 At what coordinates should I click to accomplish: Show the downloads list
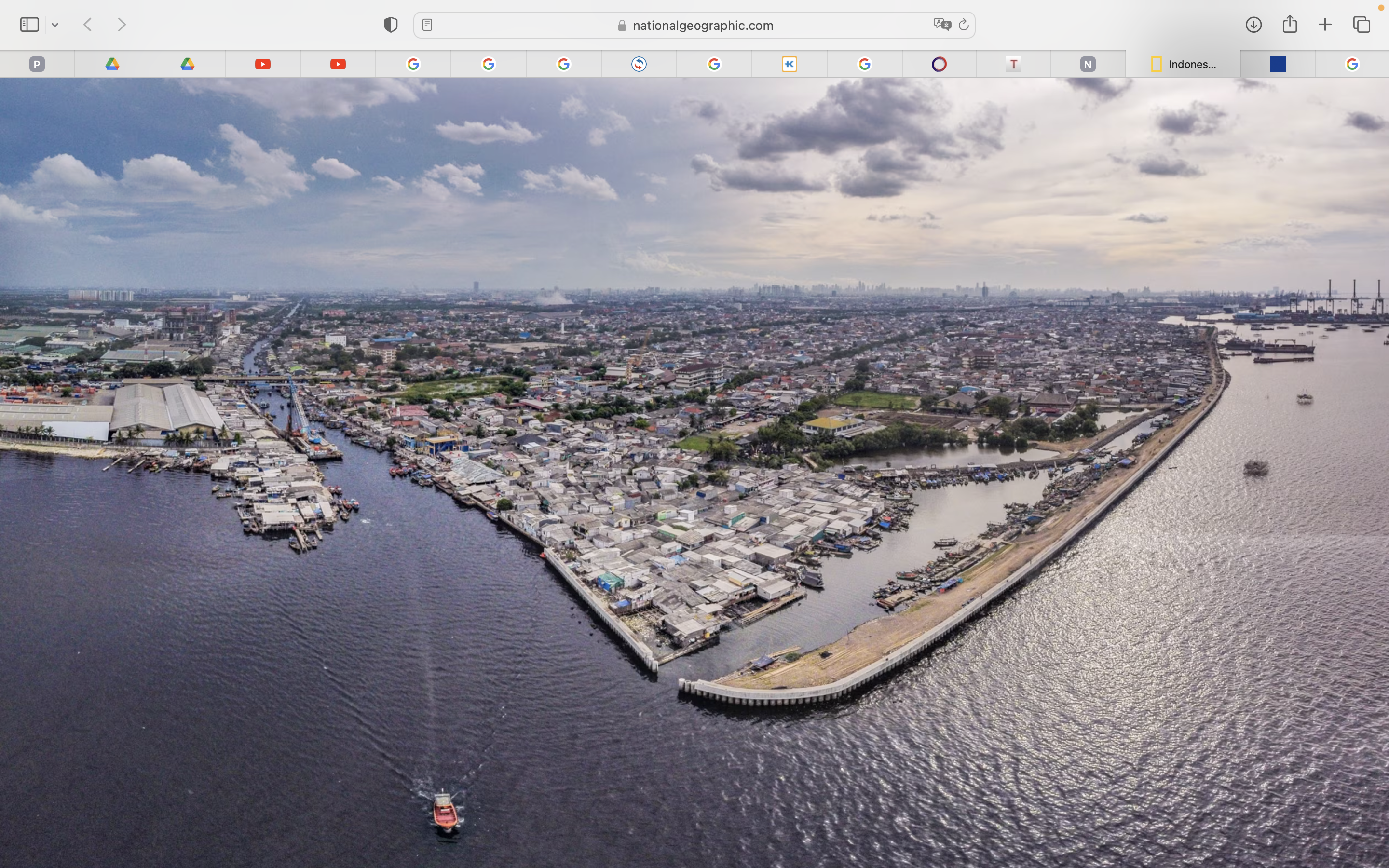coord(1253,25)
